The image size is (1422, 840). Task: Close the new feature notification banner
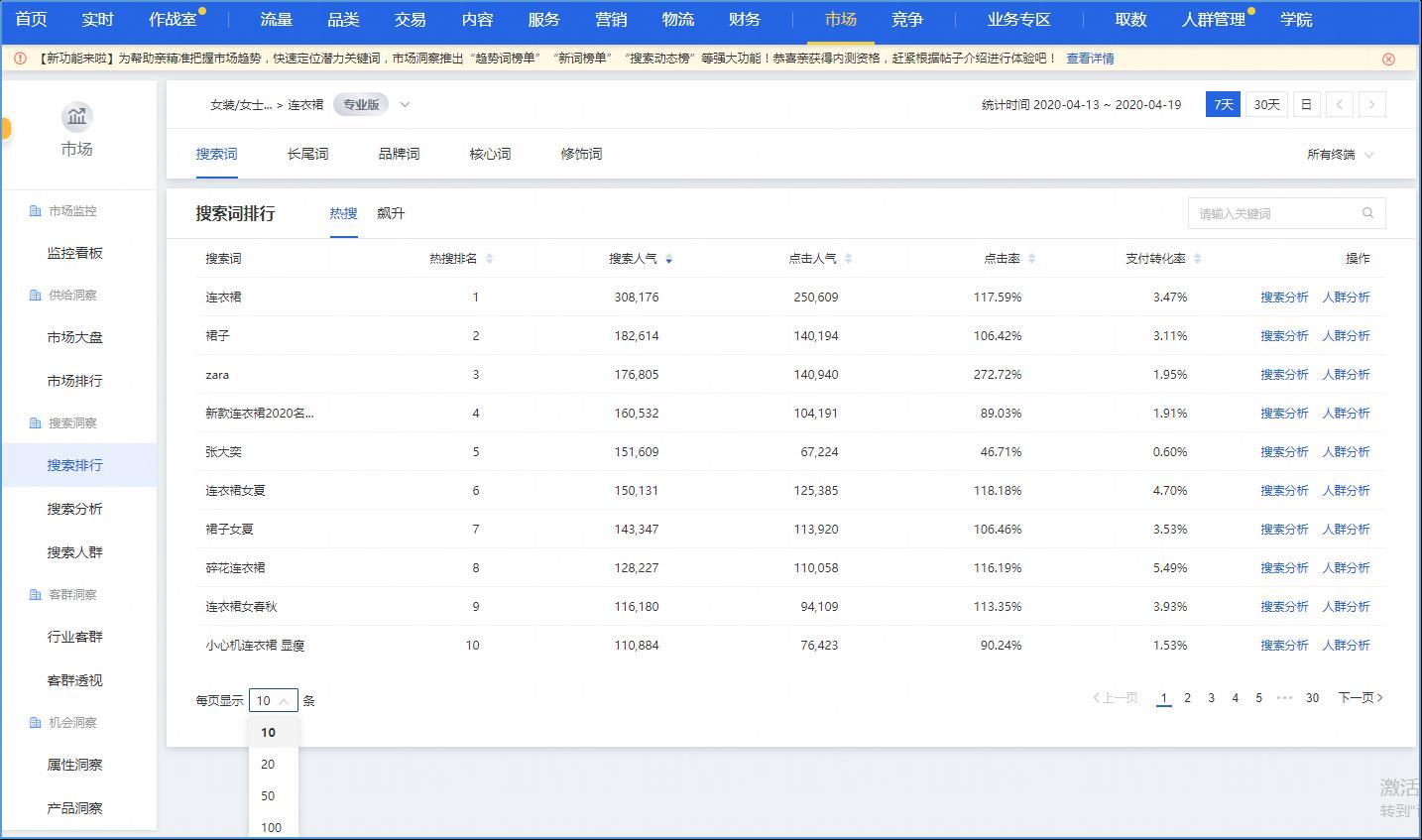(x=1388, y=59)
